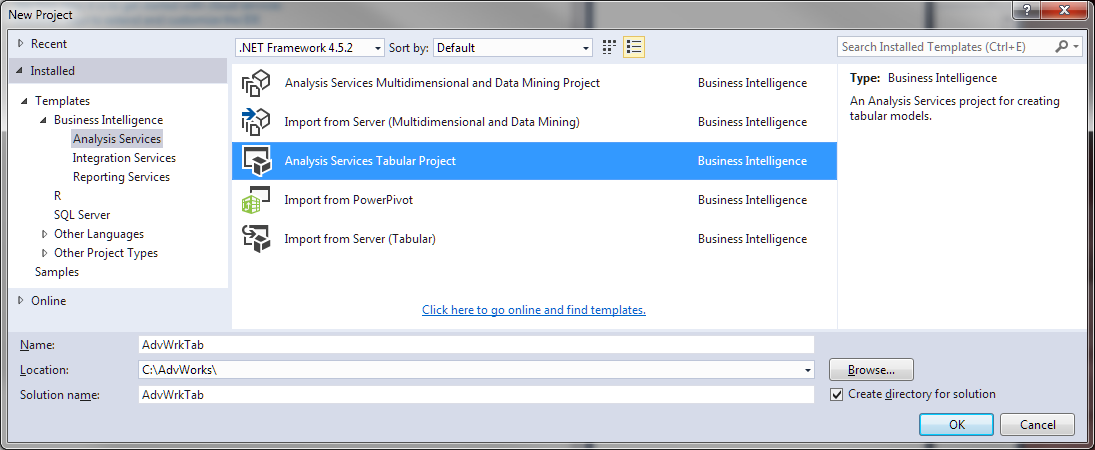Toggle Create directory for solution checkbox
Viewport: 1095px width, 450px height.
point(837,394)
